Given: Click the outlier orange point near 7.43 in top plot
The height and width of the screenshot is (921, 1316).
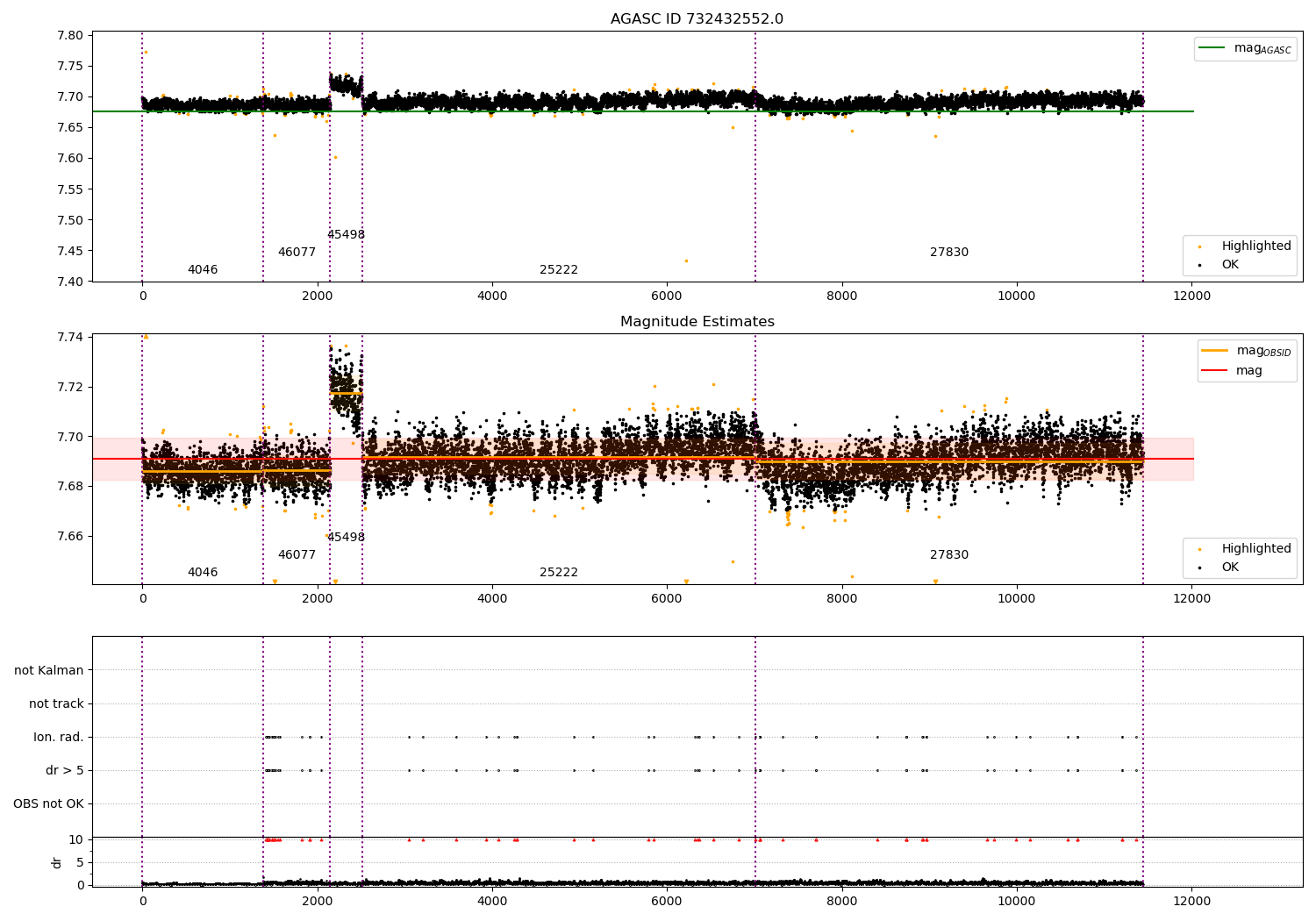Looking at the screenshot, I should (x=686, y=261).
